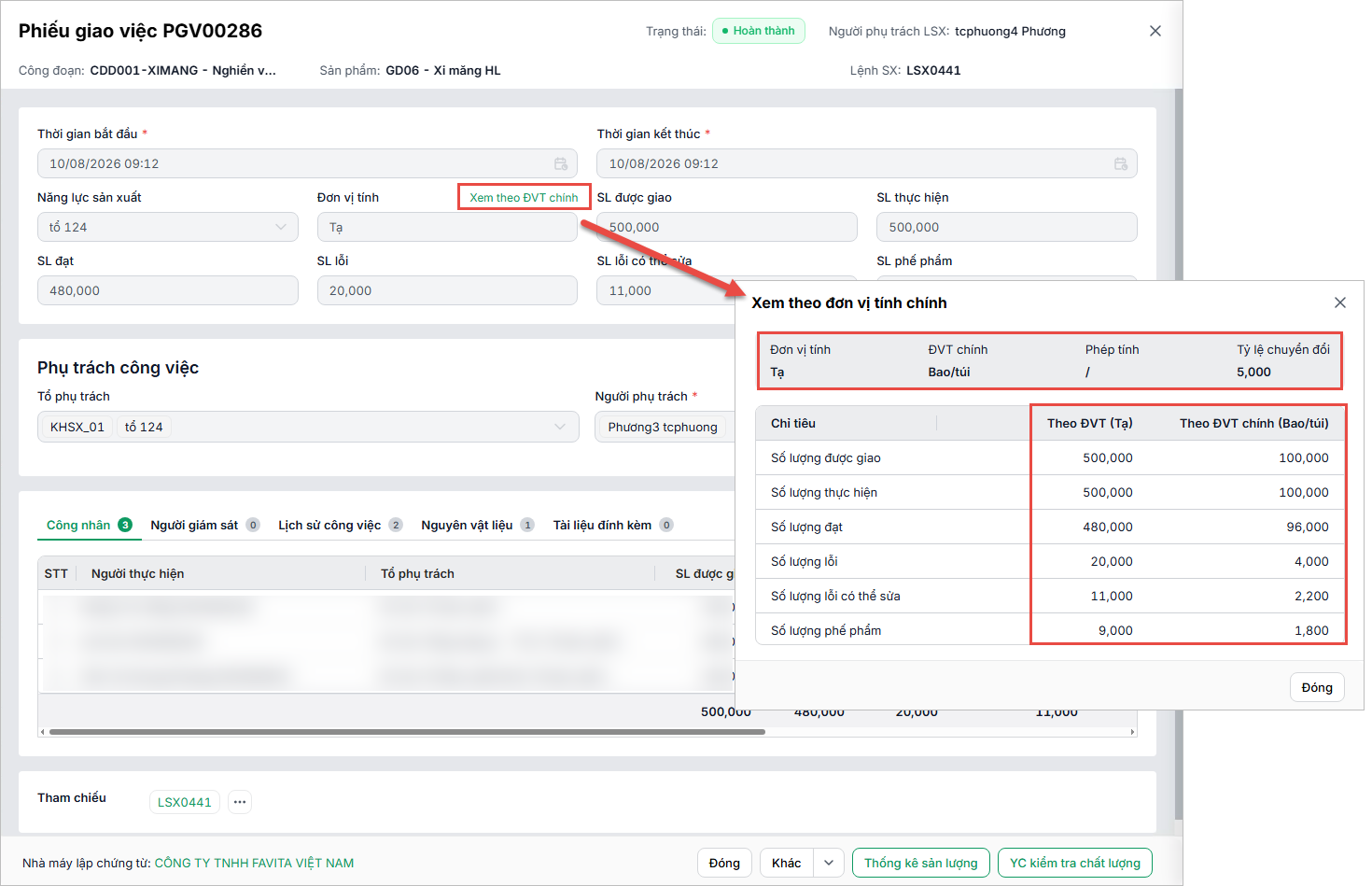This screenshot has width=1372, height=886.
Task: Click the Thời gian bắt đầu date field
Action: [x=307, y=163]
